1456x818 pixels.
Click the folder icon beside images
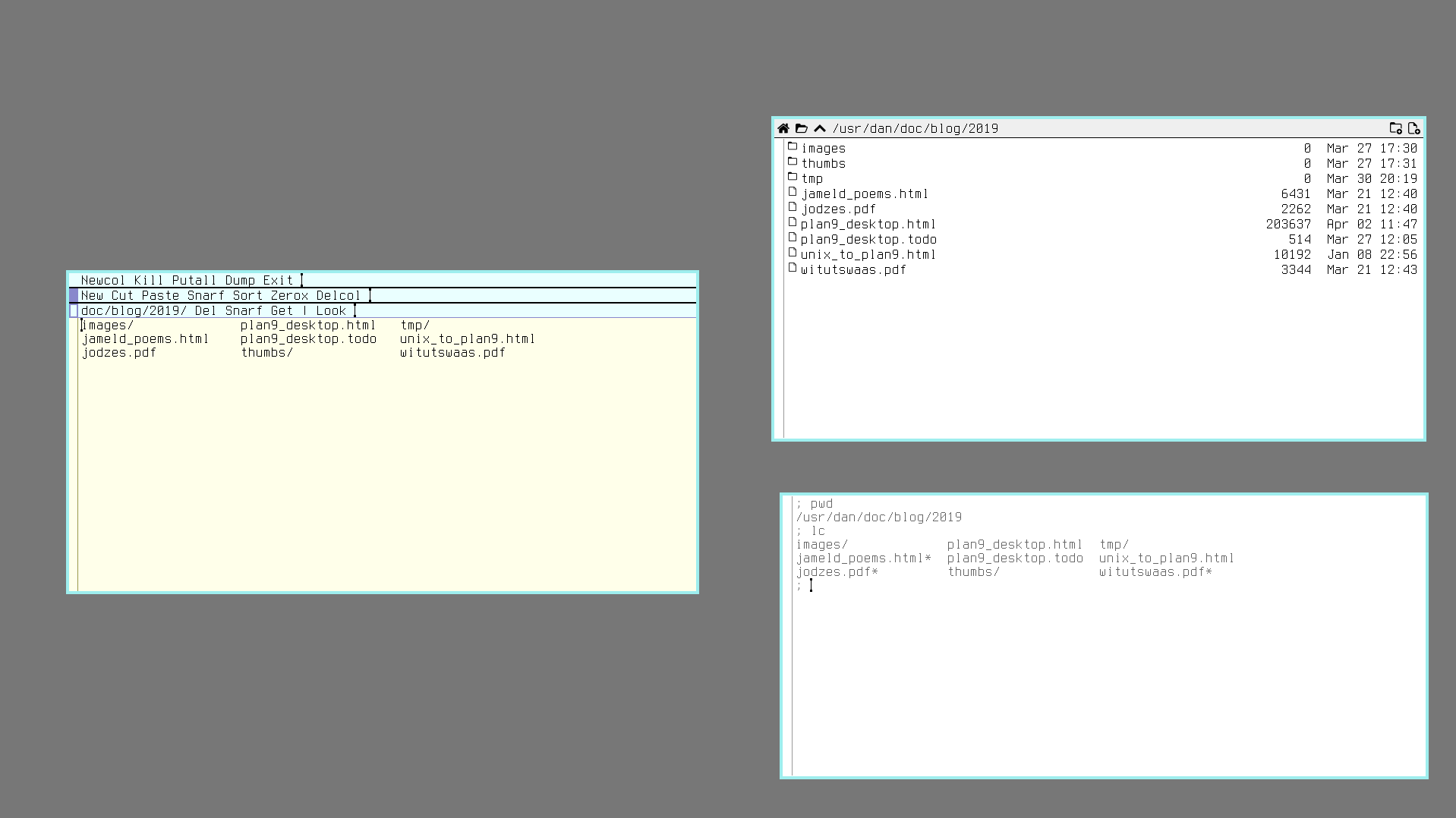click(793, 147)
